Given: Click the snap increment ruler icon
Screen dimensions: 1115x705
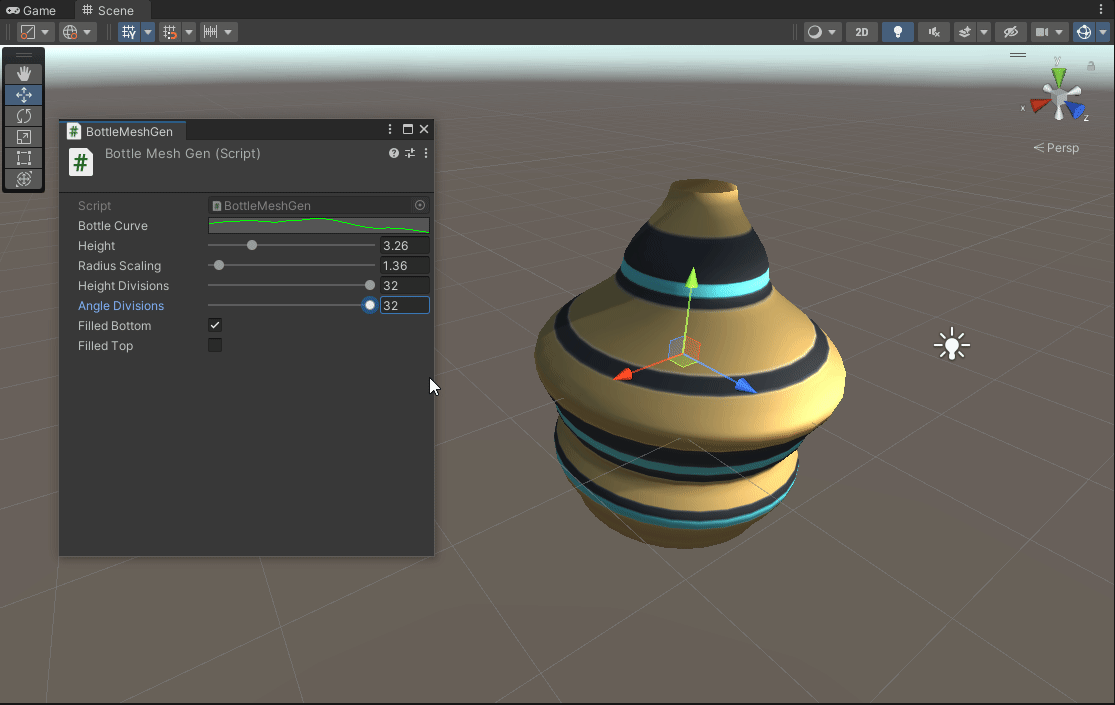Looking at the screenshot, I should (x=210, y=32).
